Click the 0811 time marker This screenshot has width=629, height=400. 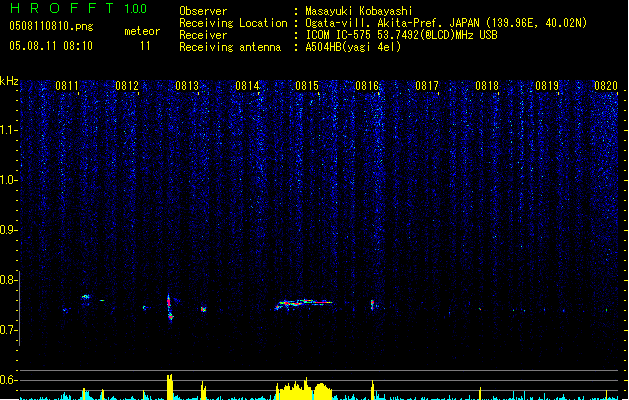click(67, 86)
